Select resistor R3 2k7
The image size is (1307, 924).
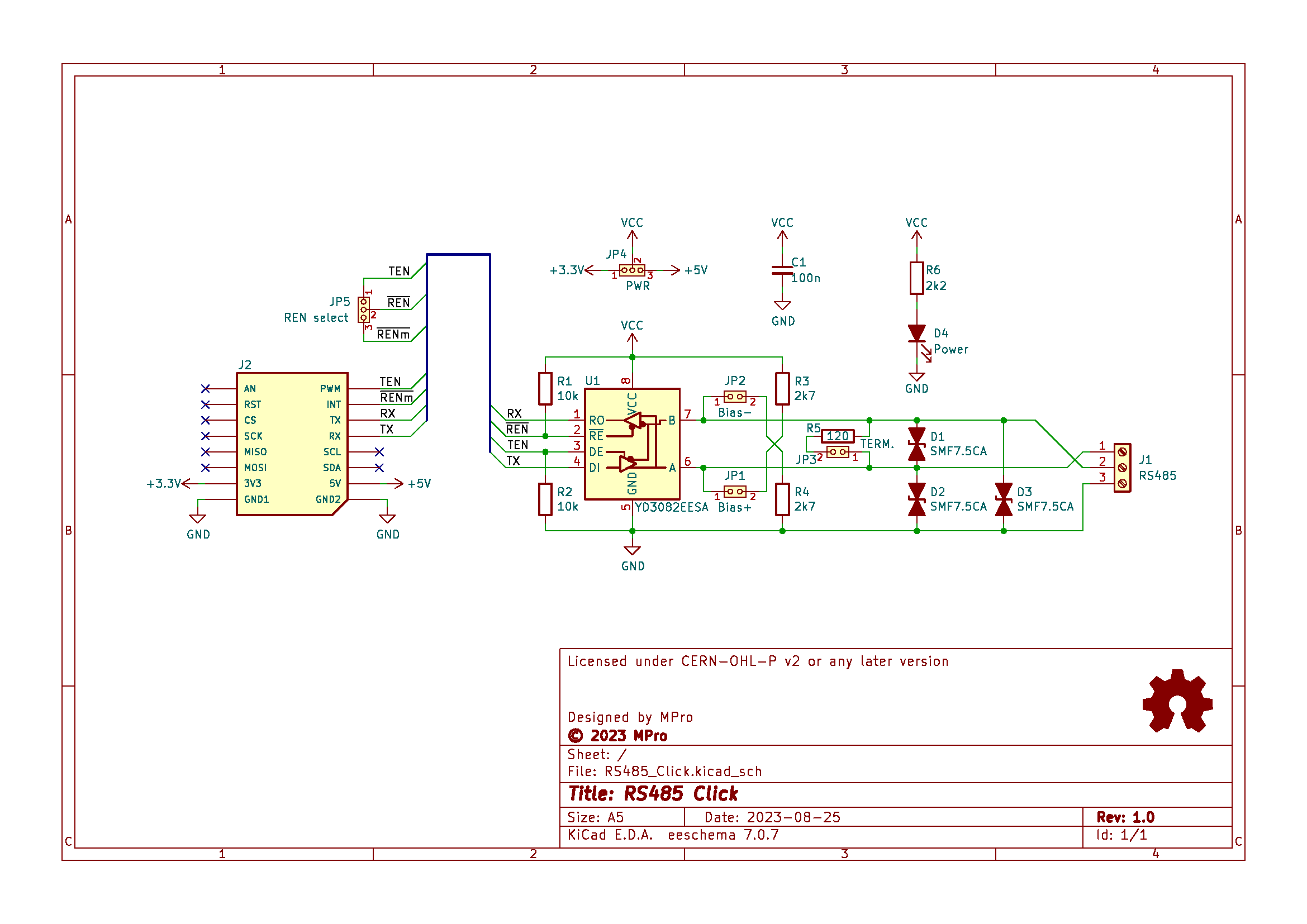(783, 389)
